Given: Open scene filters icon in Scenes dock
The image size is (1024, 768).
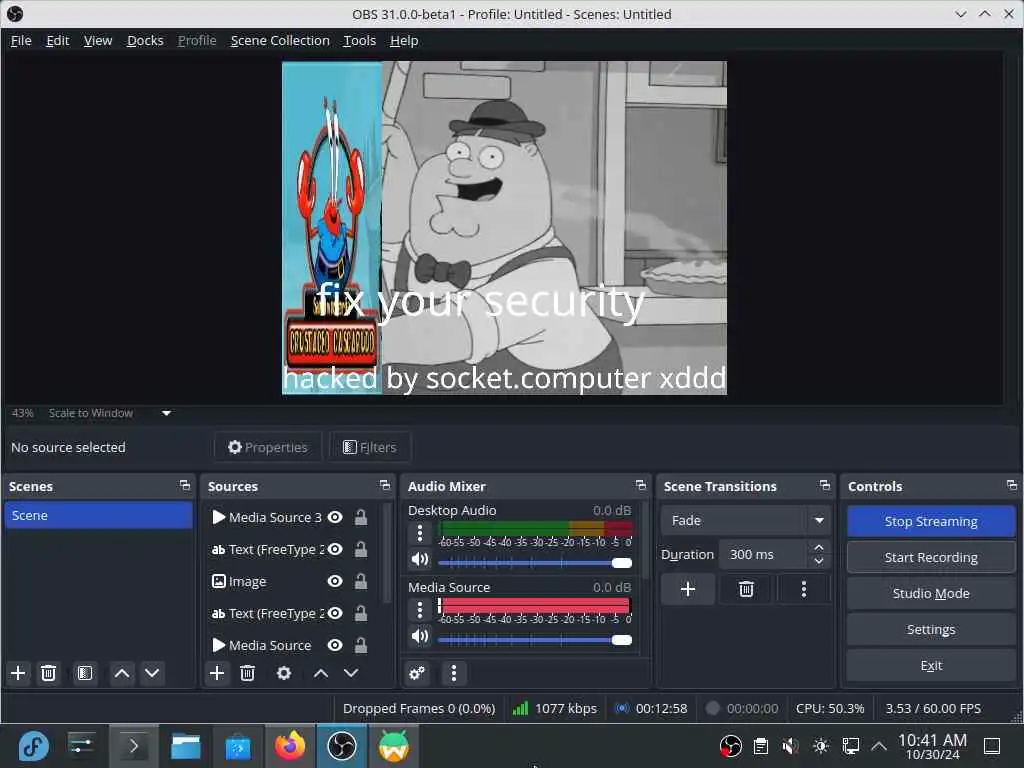Looking at the screenshot, I should point(85,673).
